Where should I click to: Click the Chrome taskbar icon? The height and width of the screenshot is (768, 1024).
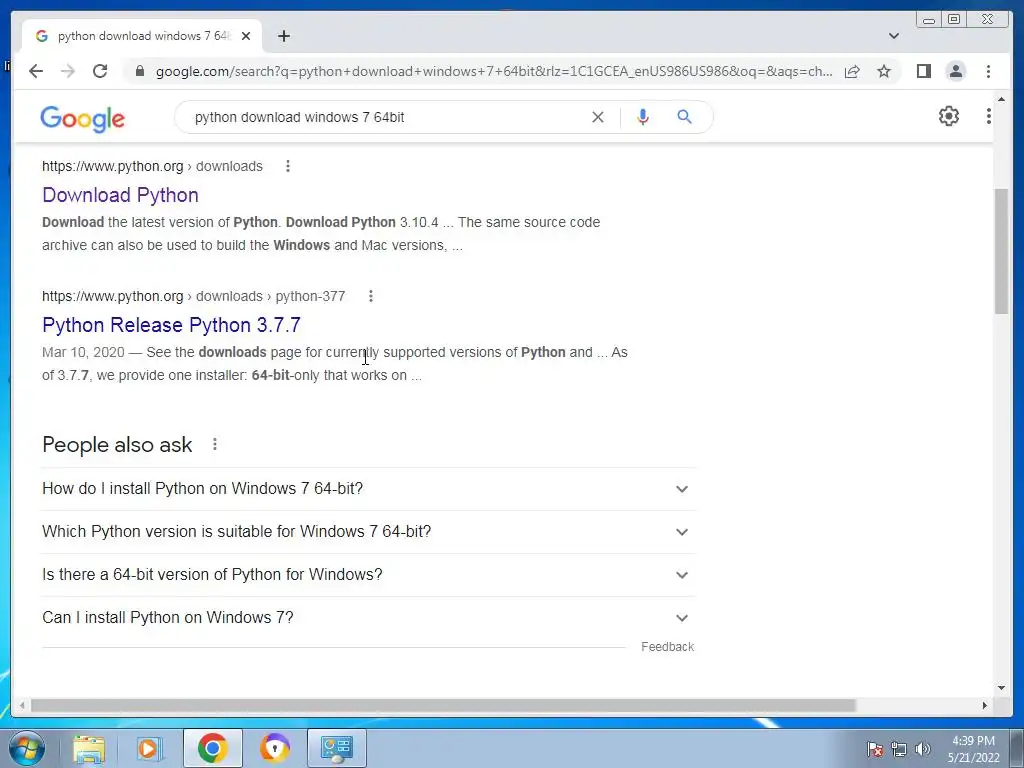tap(212, 748)
